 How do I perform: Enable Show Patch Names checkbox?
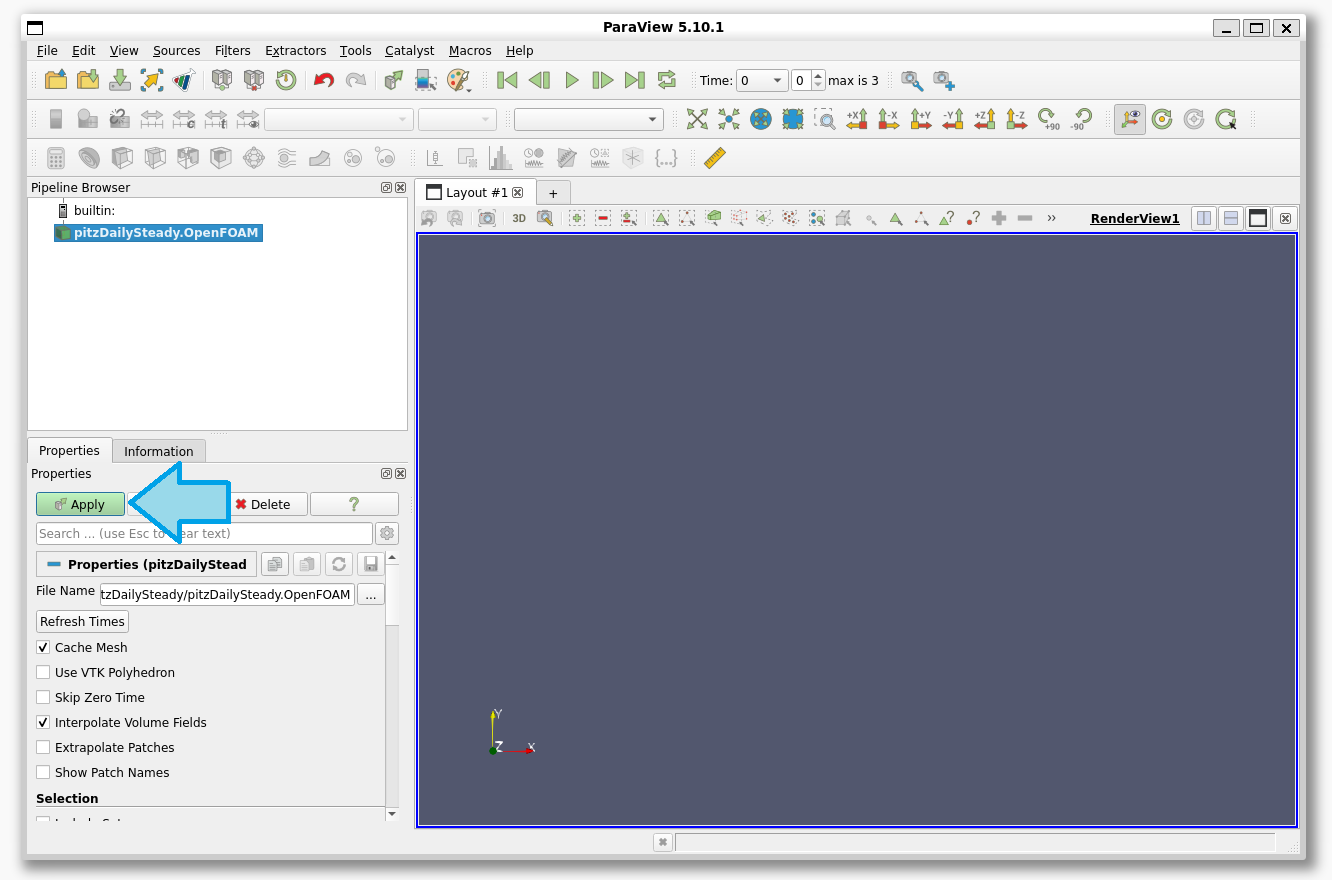tap(43, 773)
